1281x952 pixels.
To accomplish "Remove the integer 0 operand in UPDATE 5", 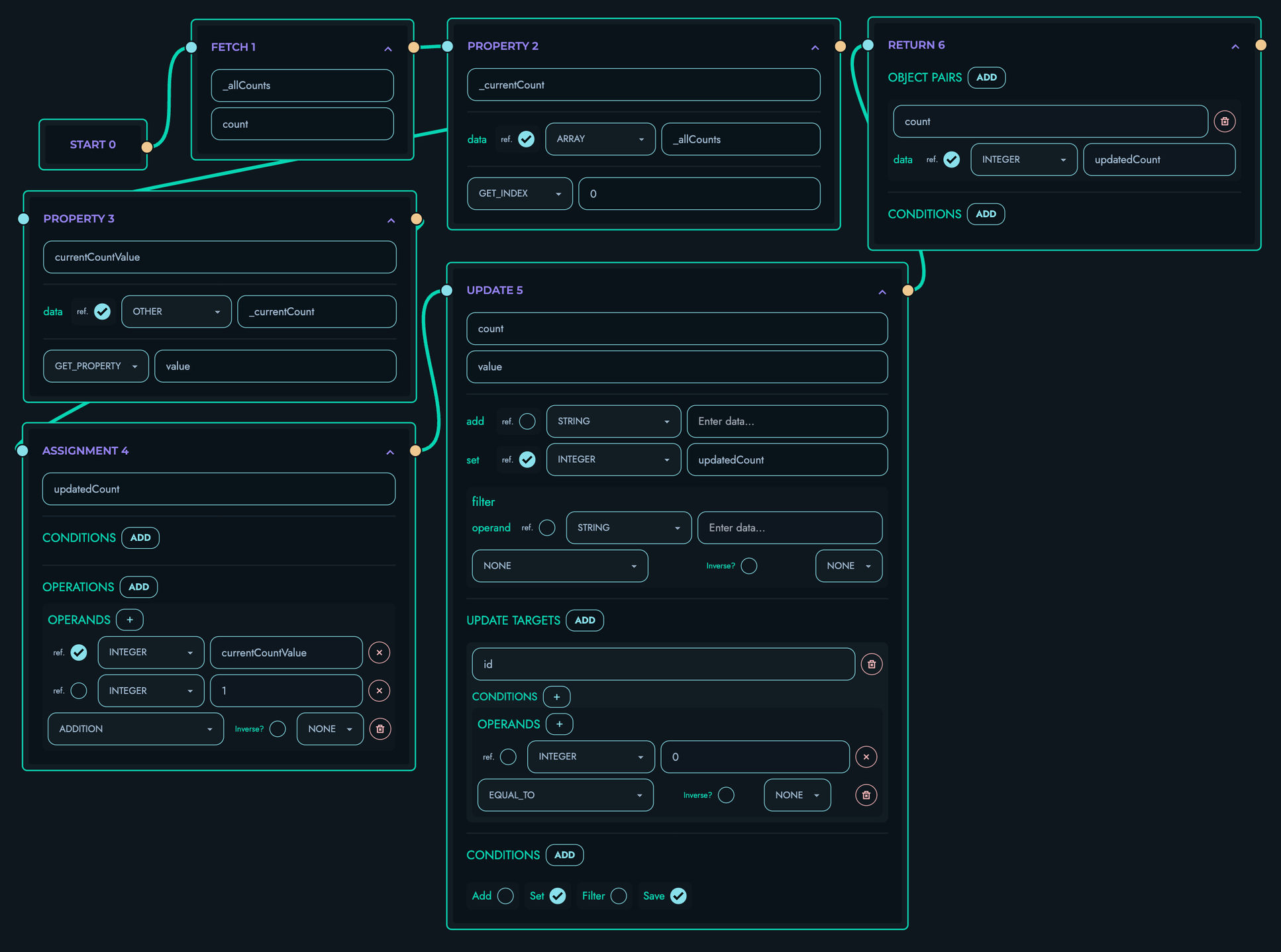I will click(866, 757).
